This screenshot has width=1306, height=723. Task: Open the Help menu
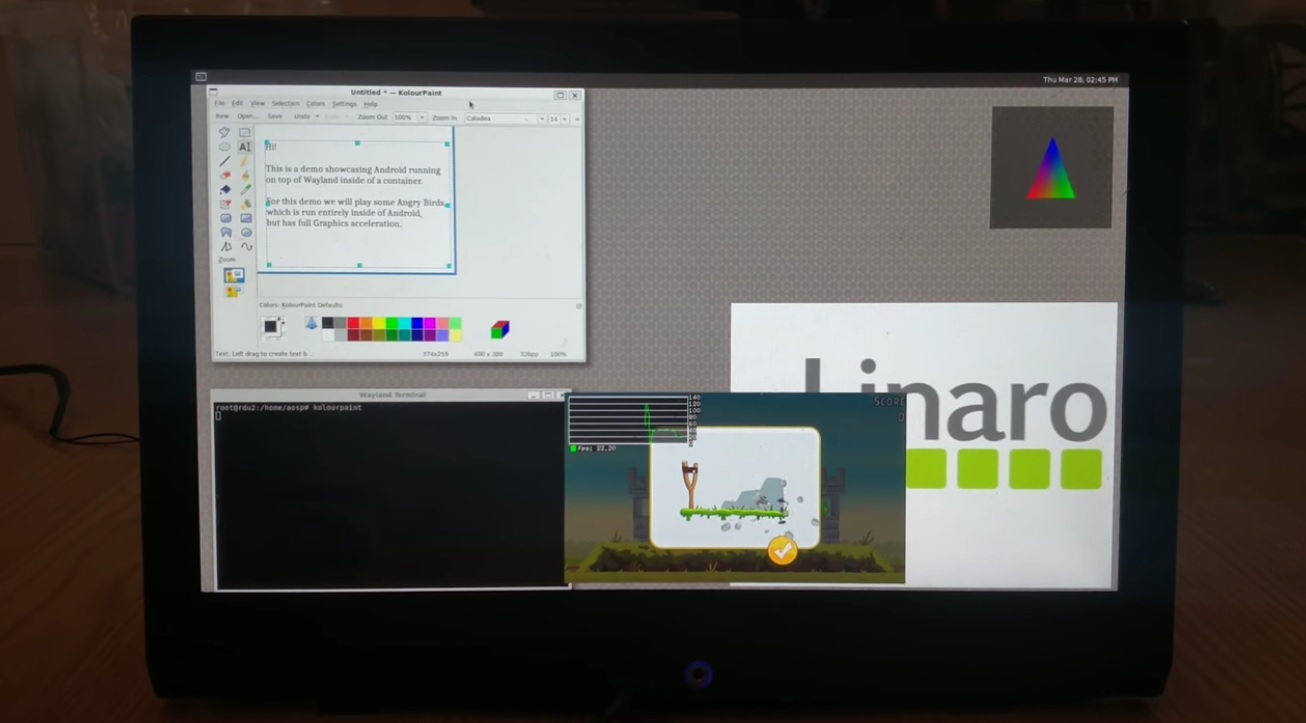pos(370,104)
